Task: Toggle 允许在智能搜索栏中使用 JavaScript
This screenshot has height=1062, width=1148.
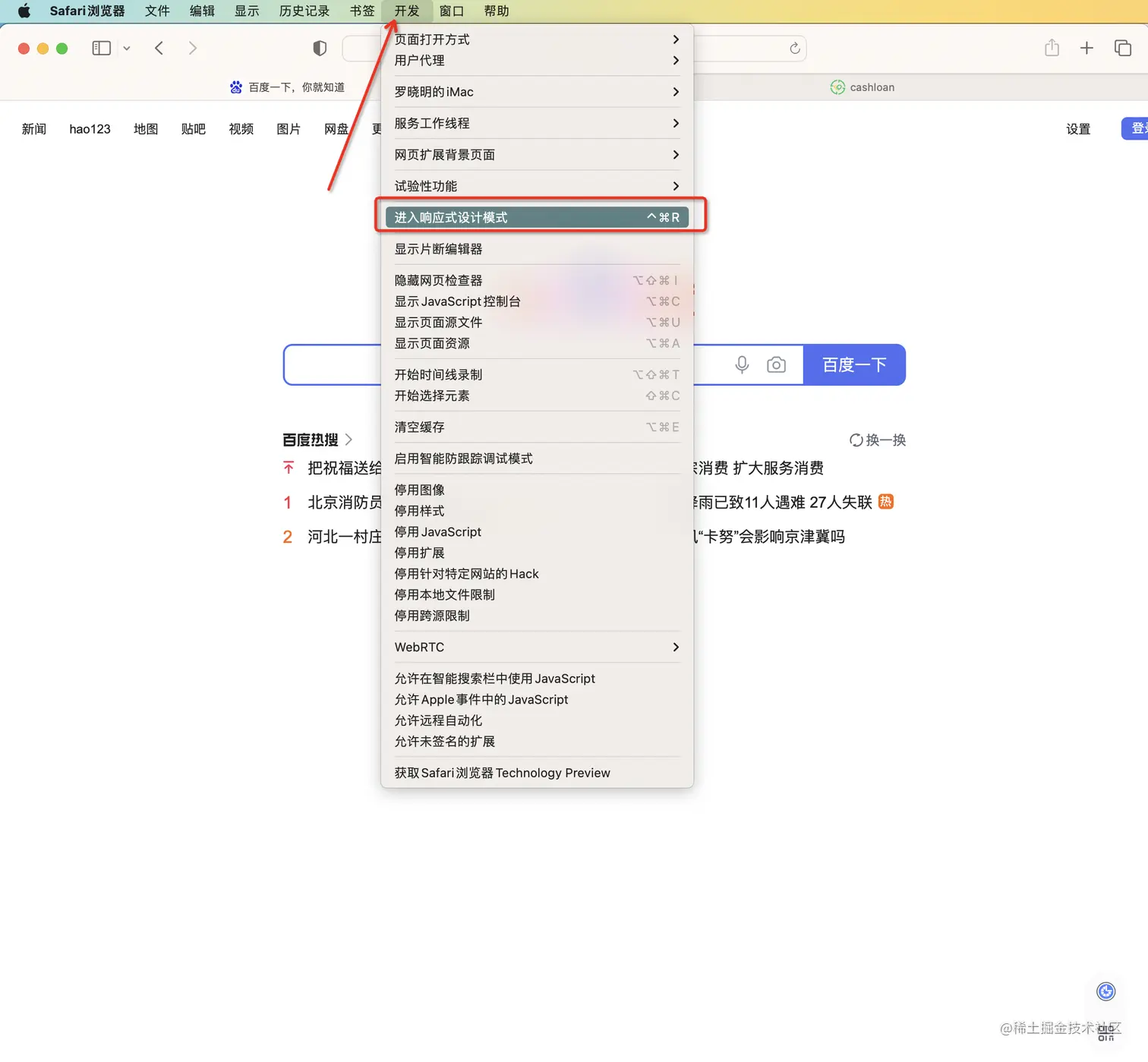Action: coord(537,679)
